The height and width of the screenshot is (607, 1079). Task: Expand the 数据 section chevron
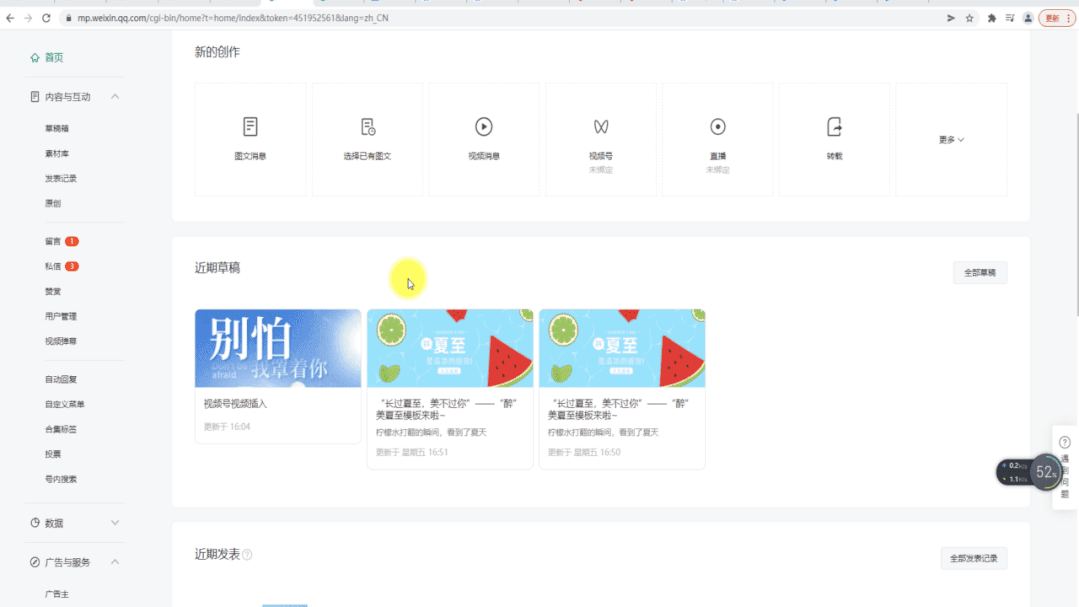click(x=115, y=523)
